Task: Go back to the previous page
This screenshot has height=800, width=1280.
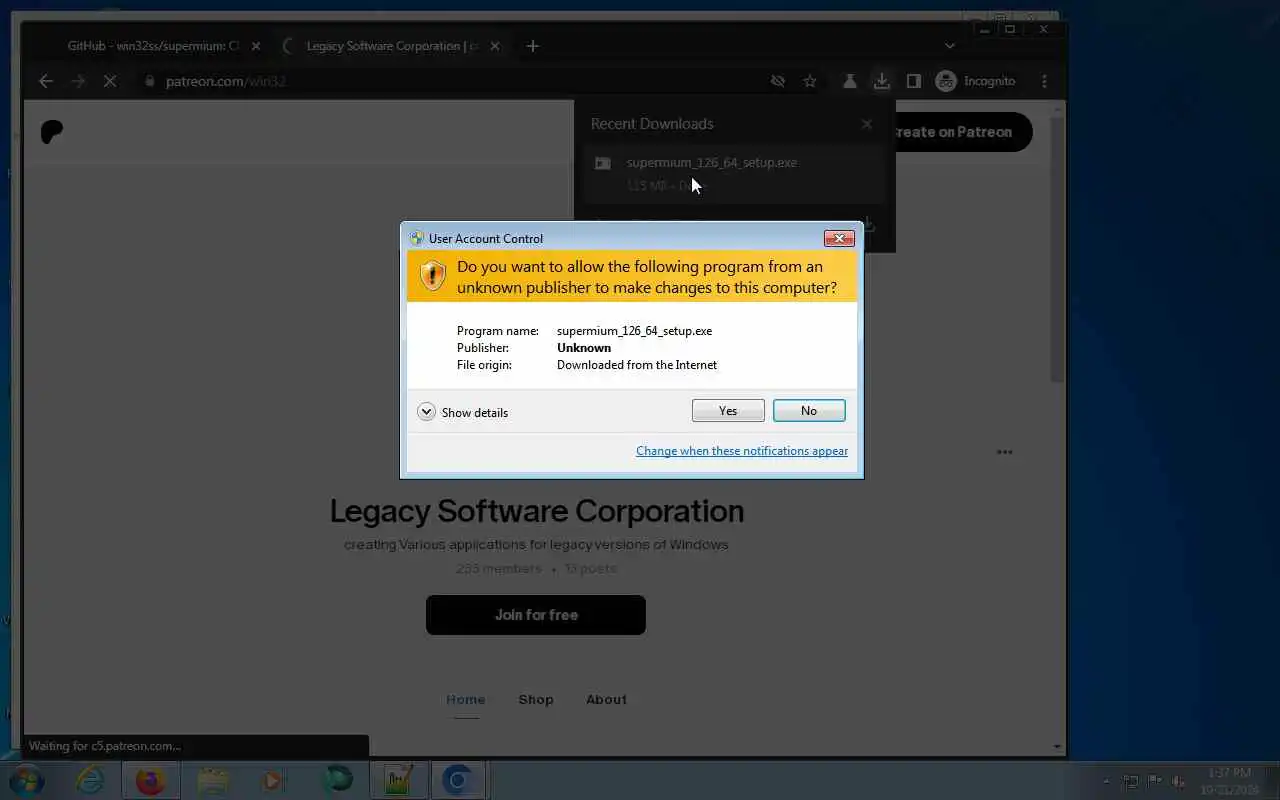Action: coord(46,81)
